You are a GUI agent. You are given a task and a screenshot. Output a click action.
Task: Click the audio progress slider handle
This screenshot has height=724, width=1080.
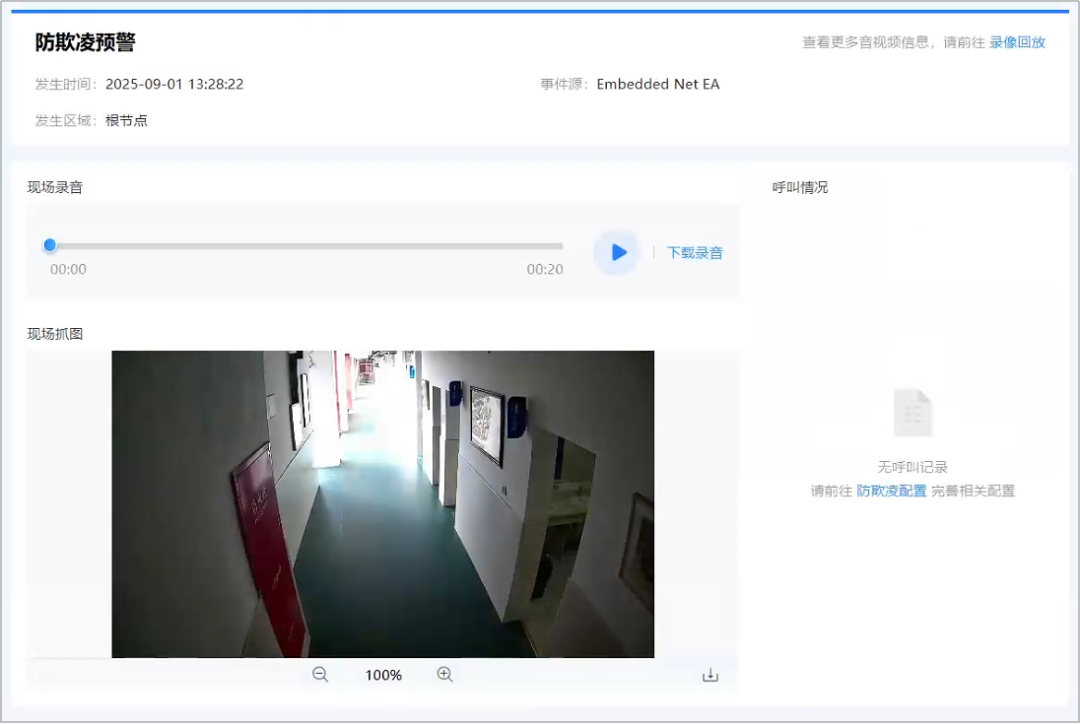50,245
